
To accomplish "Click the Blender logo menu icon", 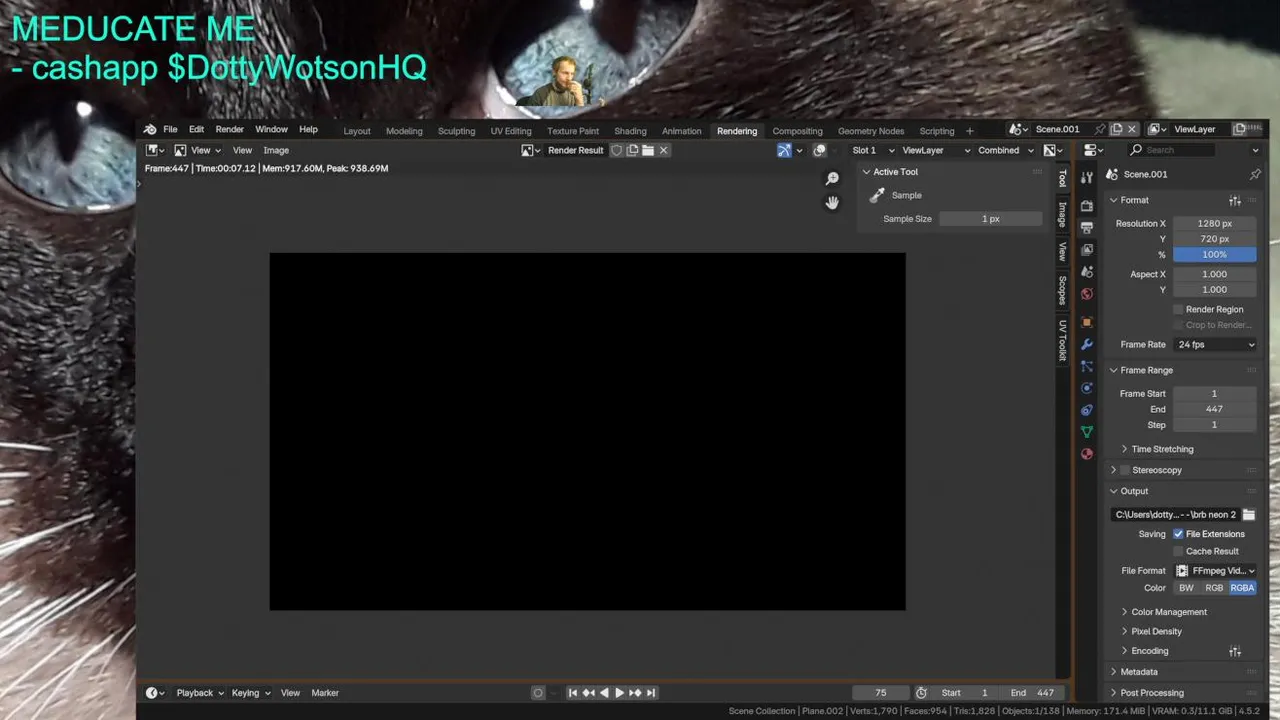I will pyautogui.click(x=150, y=130).
